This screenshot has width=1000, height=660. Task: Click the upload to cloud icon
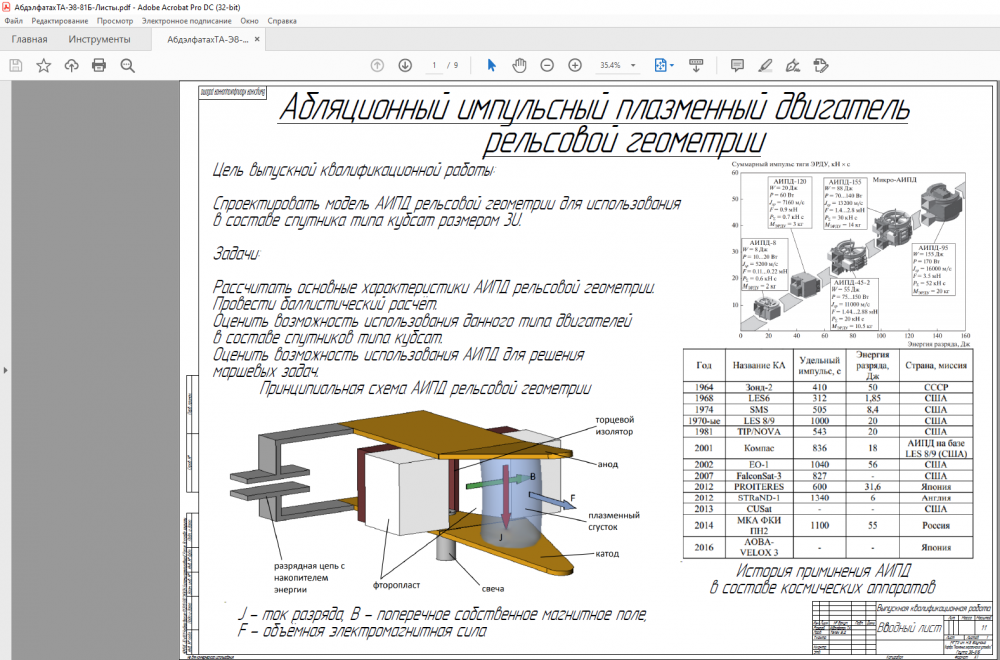point(71,65)
